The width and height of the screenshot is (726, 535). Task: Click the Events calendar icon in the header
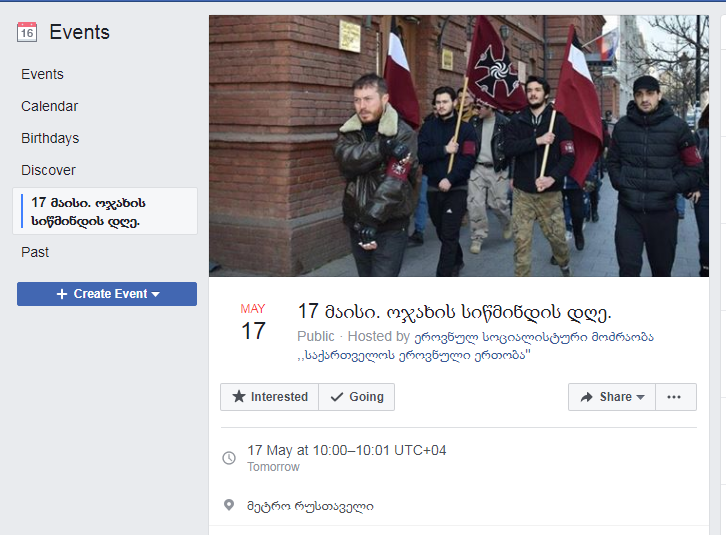27,32
